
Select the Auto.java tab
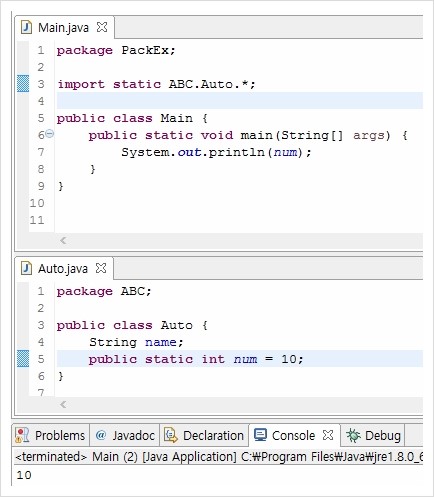tap(63, 268)
